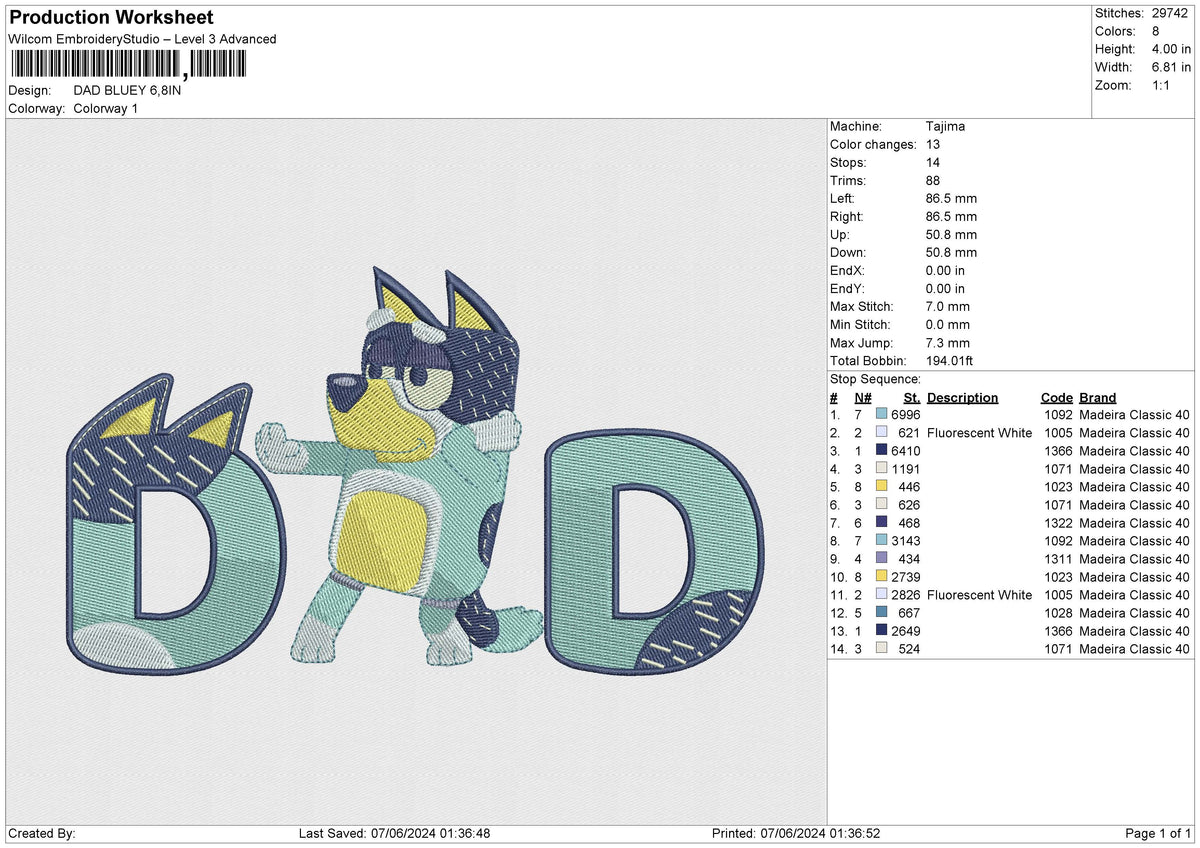Click the white swatch in stop row 2
The height and width of the screenshot is (848, 1200).
881,433
